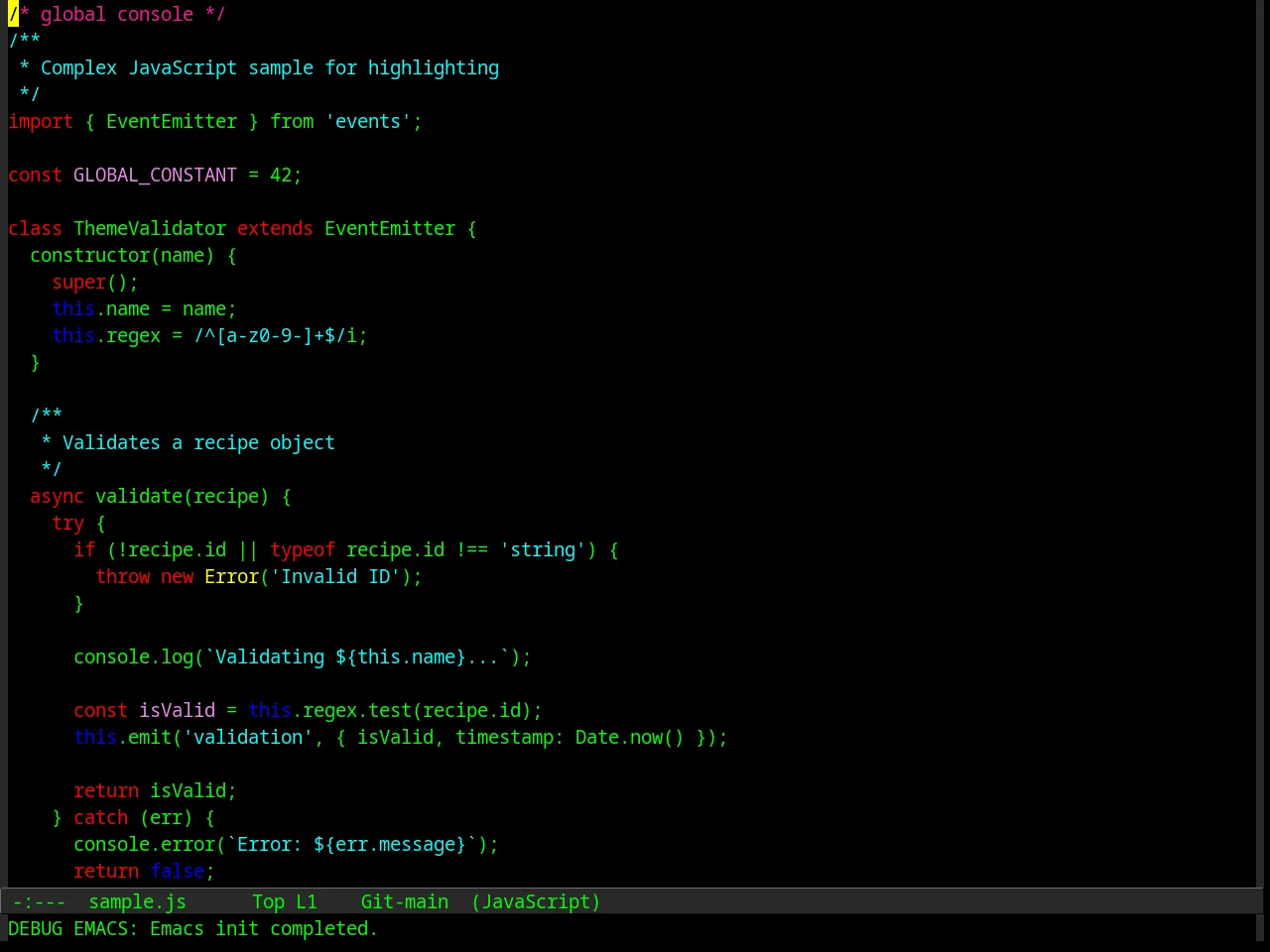This screenshot has width=1270, height=952.
Task: Click the ThemeValidator class name
Action: point(150,229)
